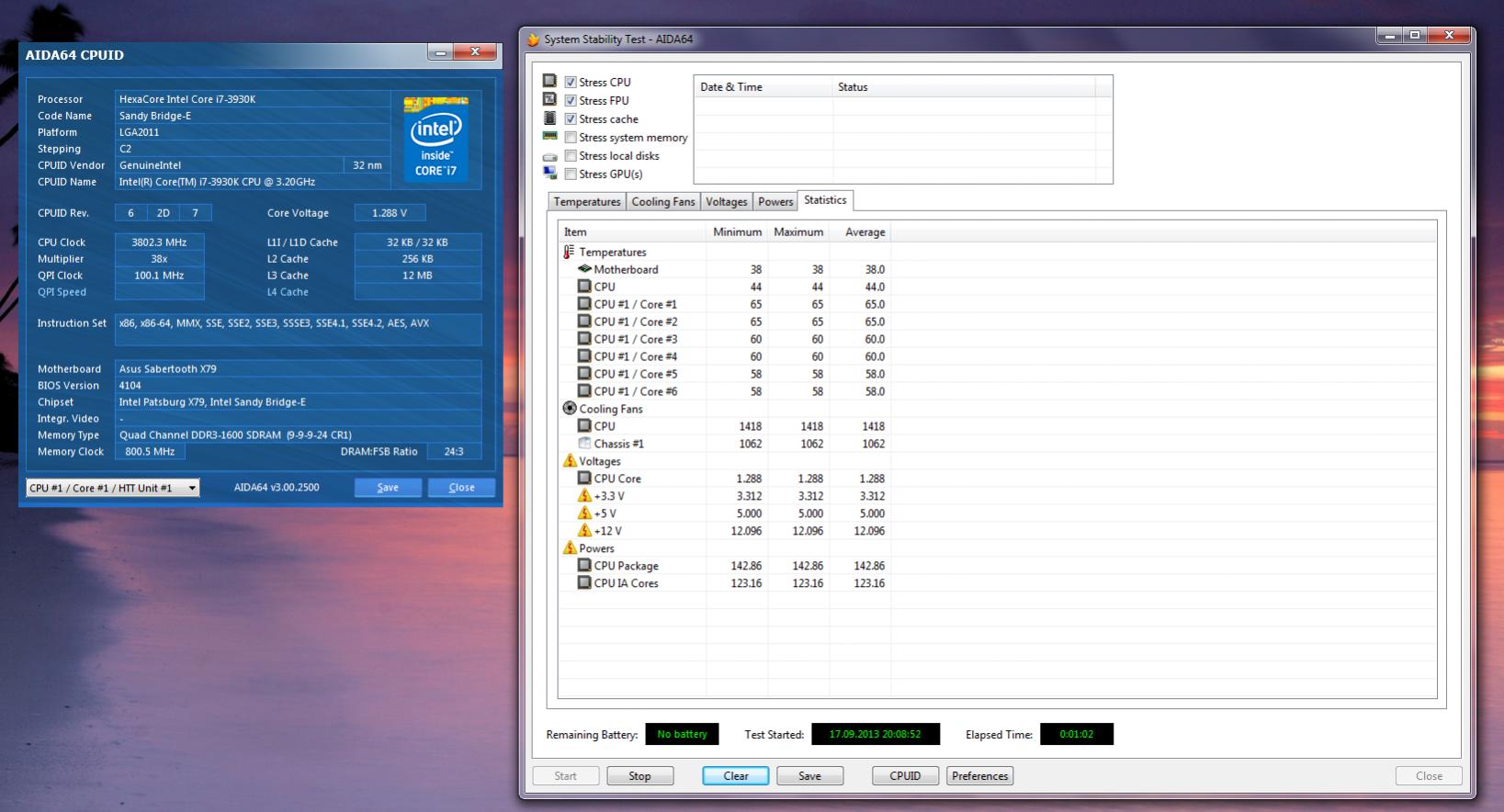
Task: Click the Maximum column header
Action: [x=797, y=232]
